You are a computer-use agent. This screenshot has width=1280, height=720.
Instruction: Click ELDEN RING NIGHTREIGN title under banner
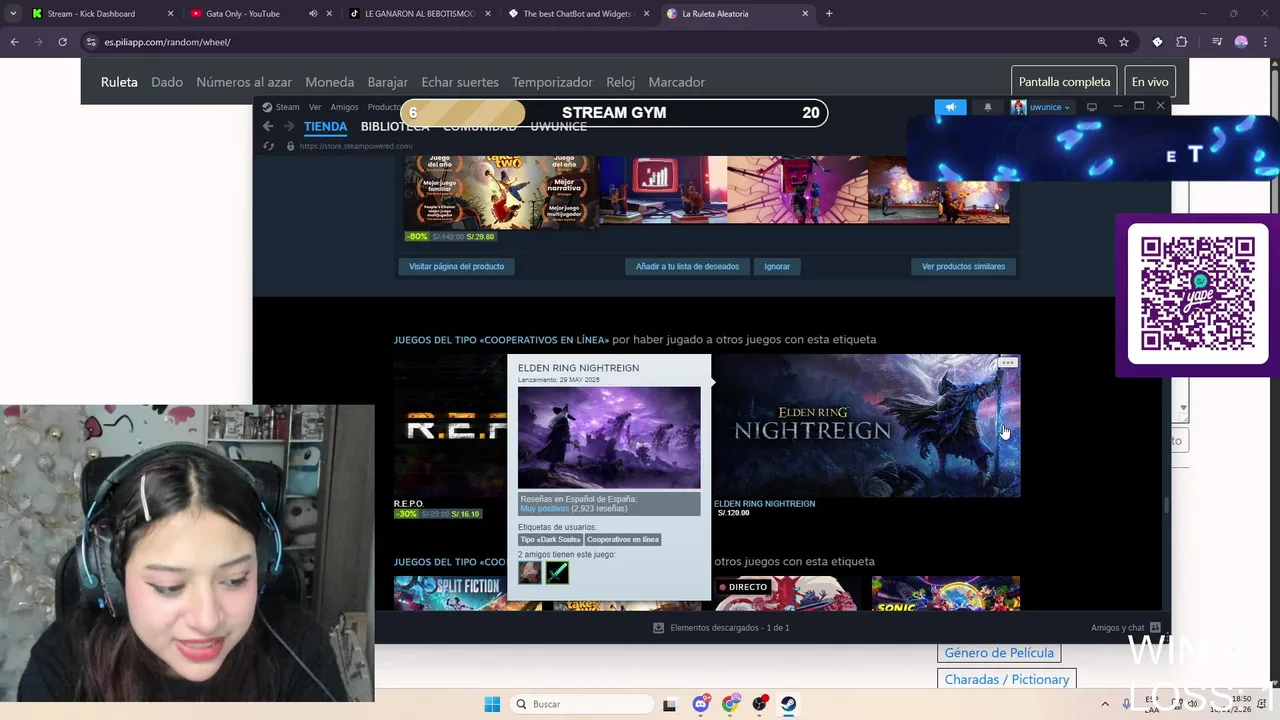pyautogui.click(x=764, y=504)
